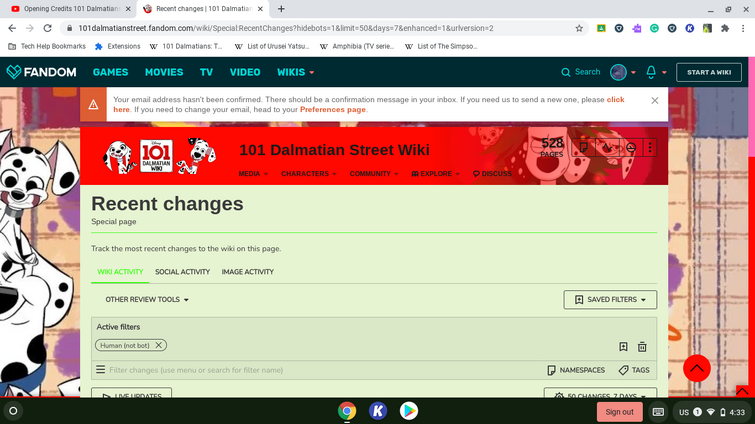Go back in browser history
755x424 pixels.
point(12,28)
